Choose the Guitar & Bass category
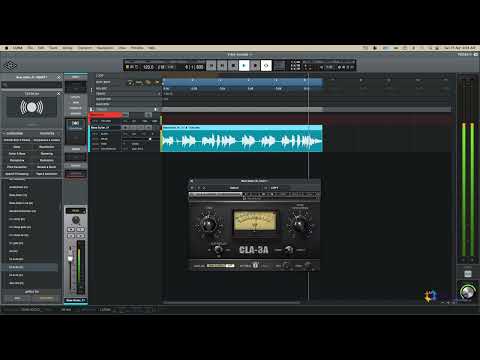This screenshot has height=360, width=480. tap(17, 154)
